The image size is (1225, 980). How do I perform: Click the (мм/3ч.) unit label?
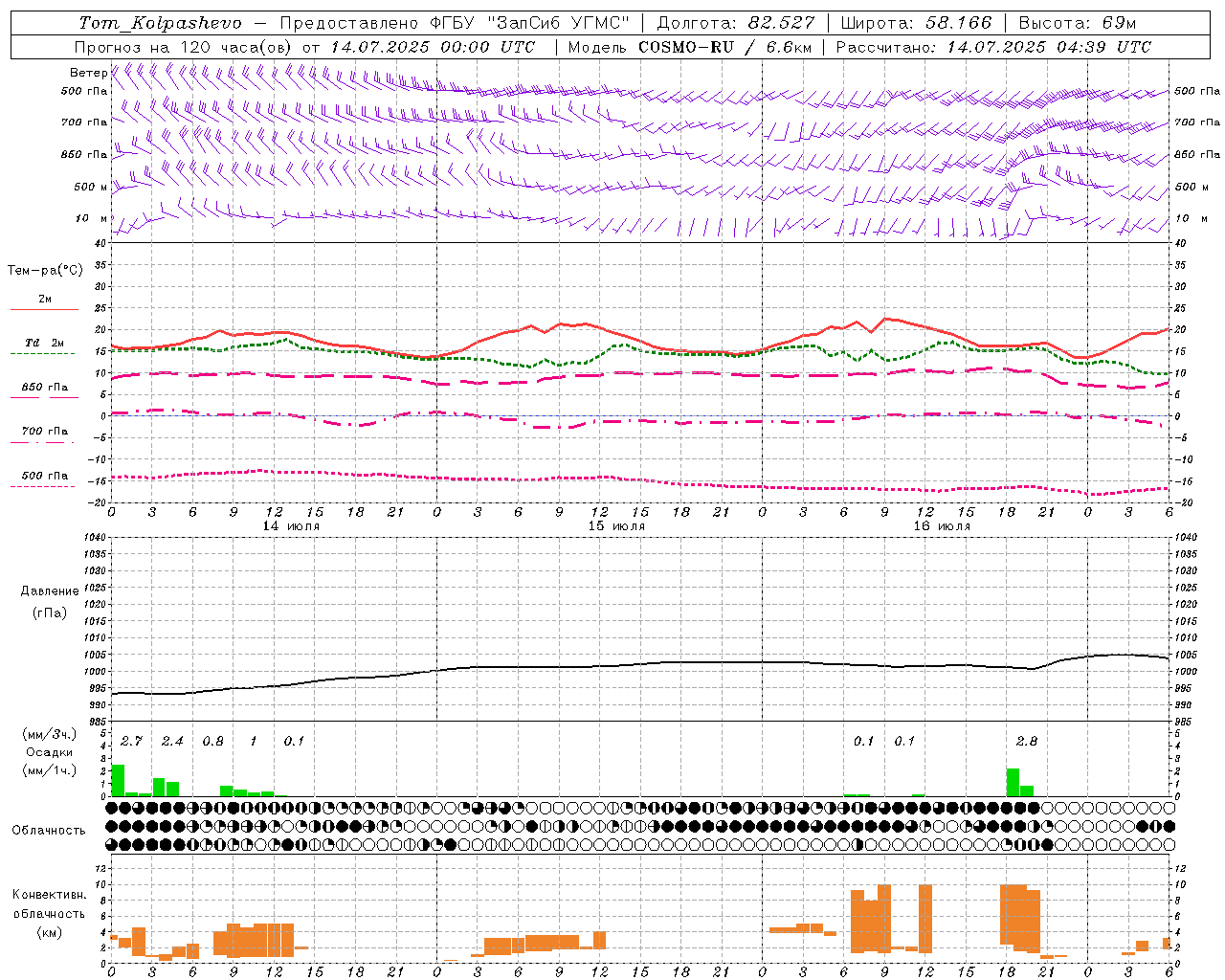(49, 734)
